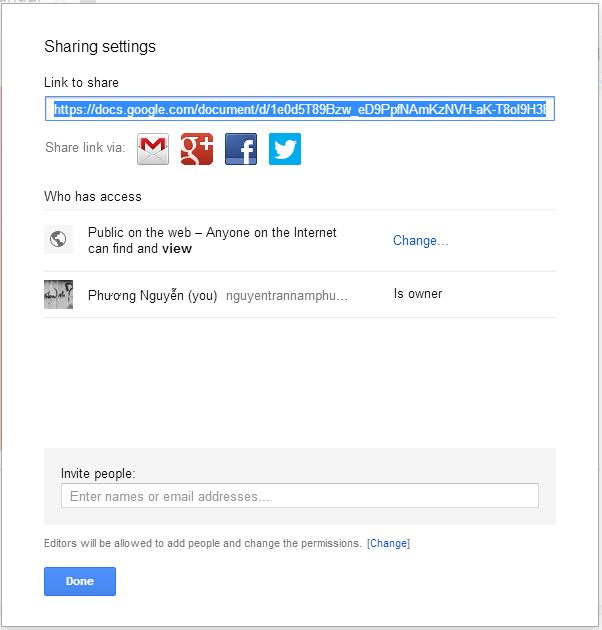Focus the Invite people names or email field
602x630 pixels.
(x=300, y=496)
